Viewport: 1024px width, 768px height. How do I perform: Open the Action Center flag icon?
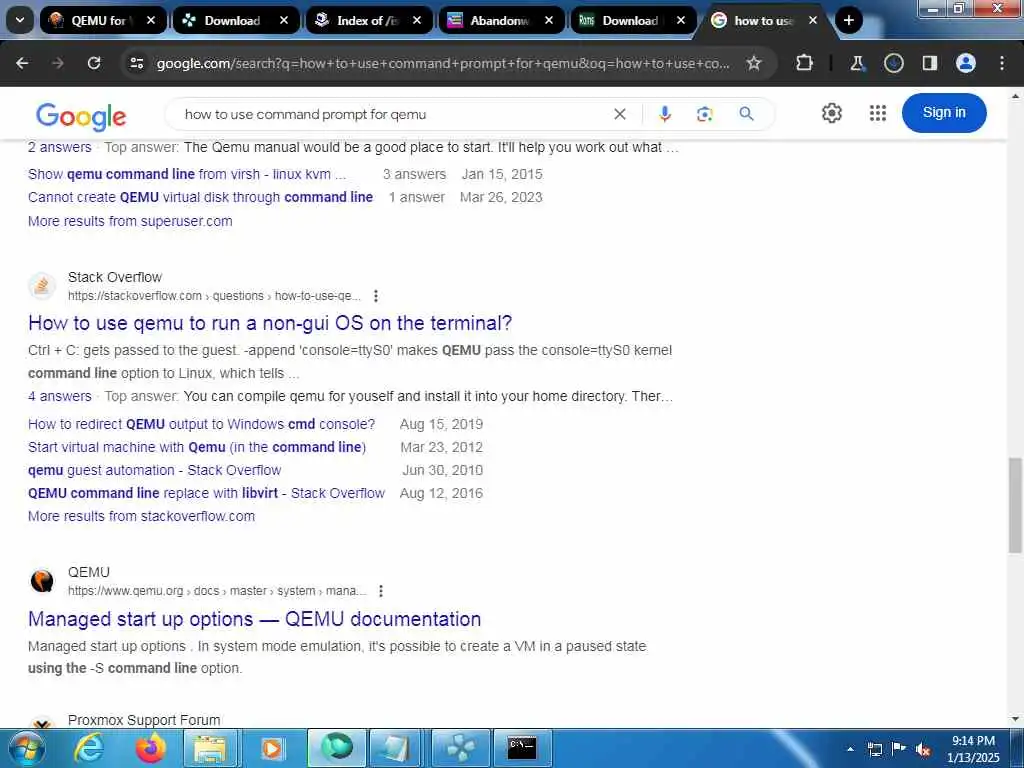click(899, 749)
